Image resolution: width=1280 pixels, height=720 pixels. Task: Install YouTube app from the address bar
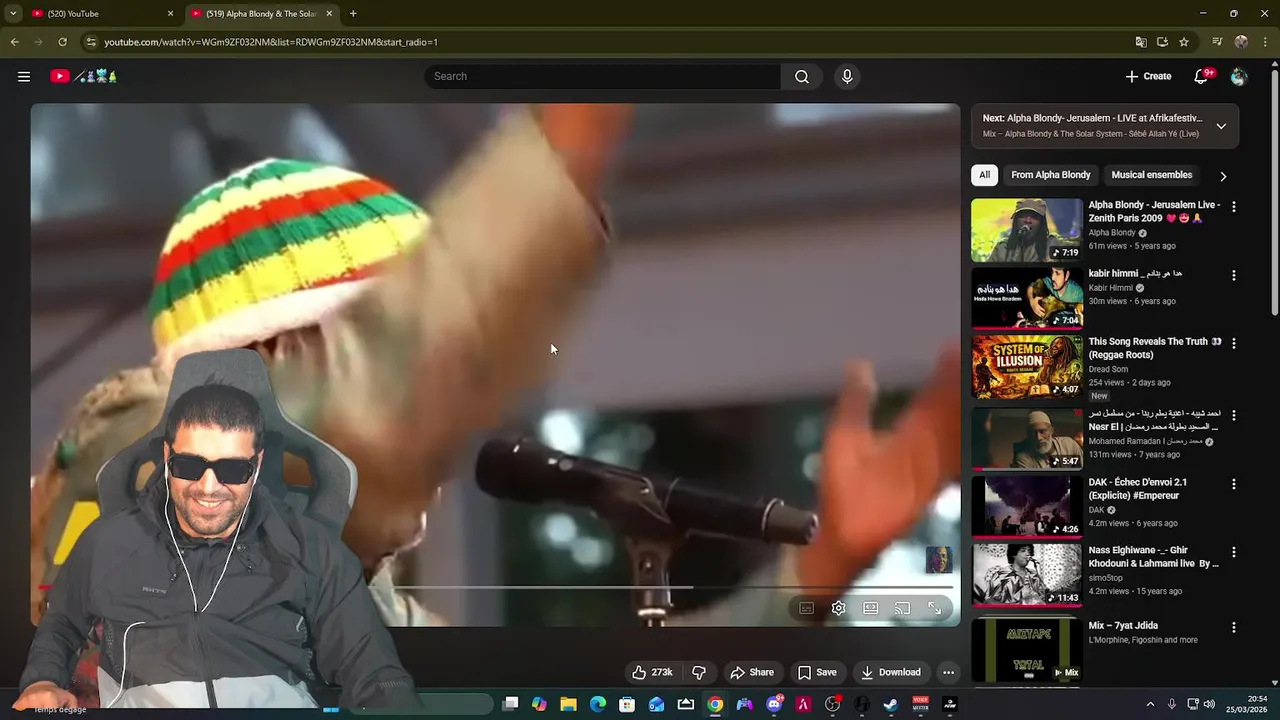[1162, 42]
